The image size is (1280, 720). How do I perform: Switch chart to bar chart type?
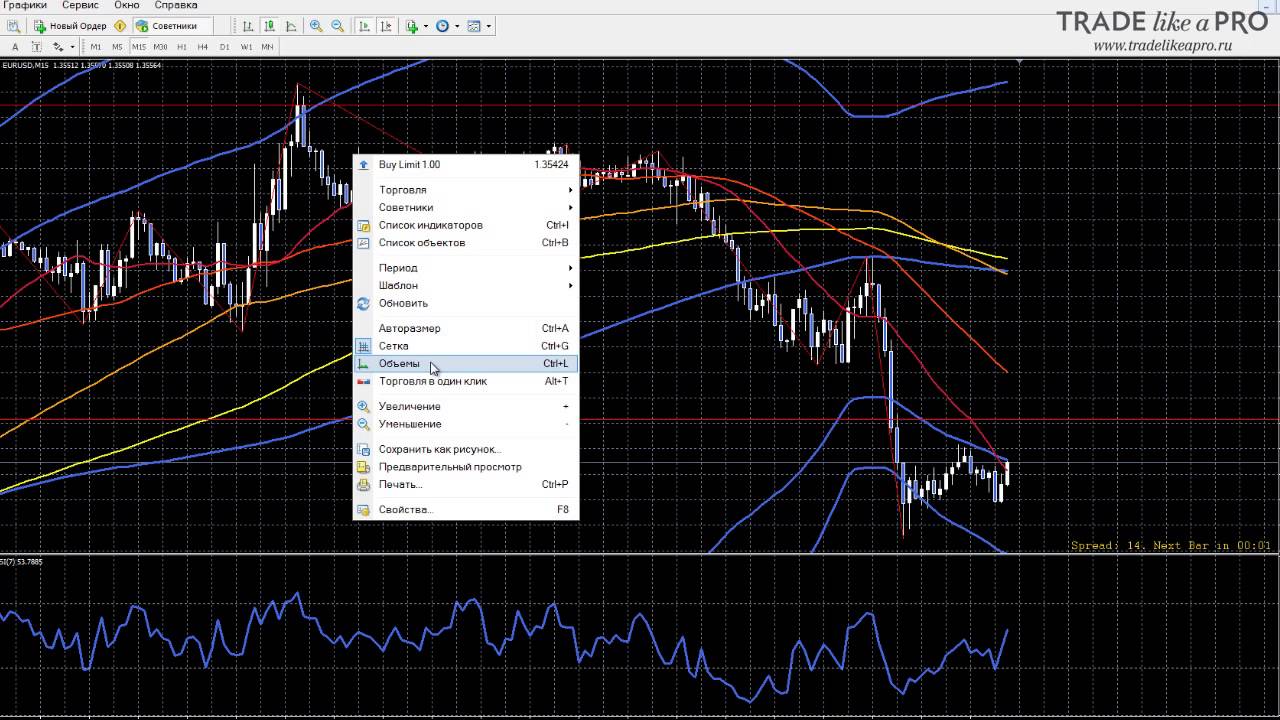(248, 26)
